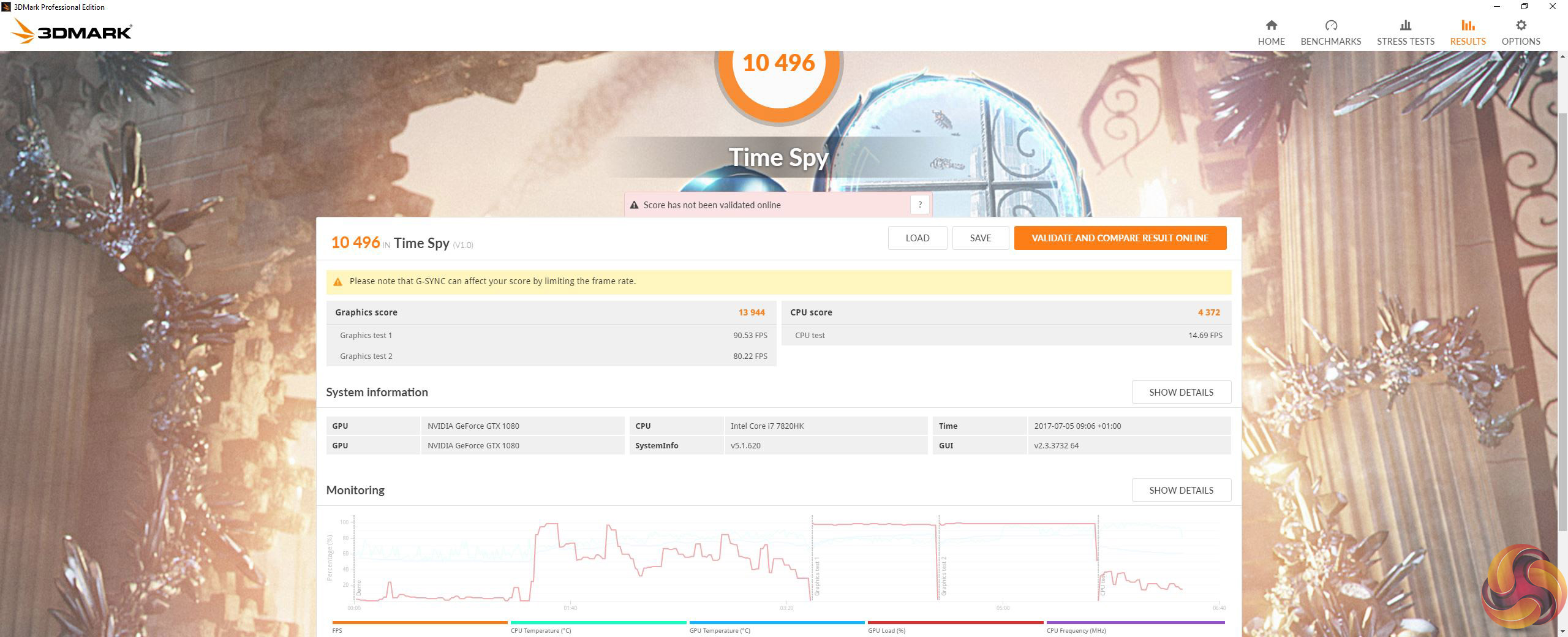Image resolution: width=1568 pixels, height=637 pixels.
Task: Click the CPU score value 4 372
Action: pyautogui.click(x=1209, y=312)
